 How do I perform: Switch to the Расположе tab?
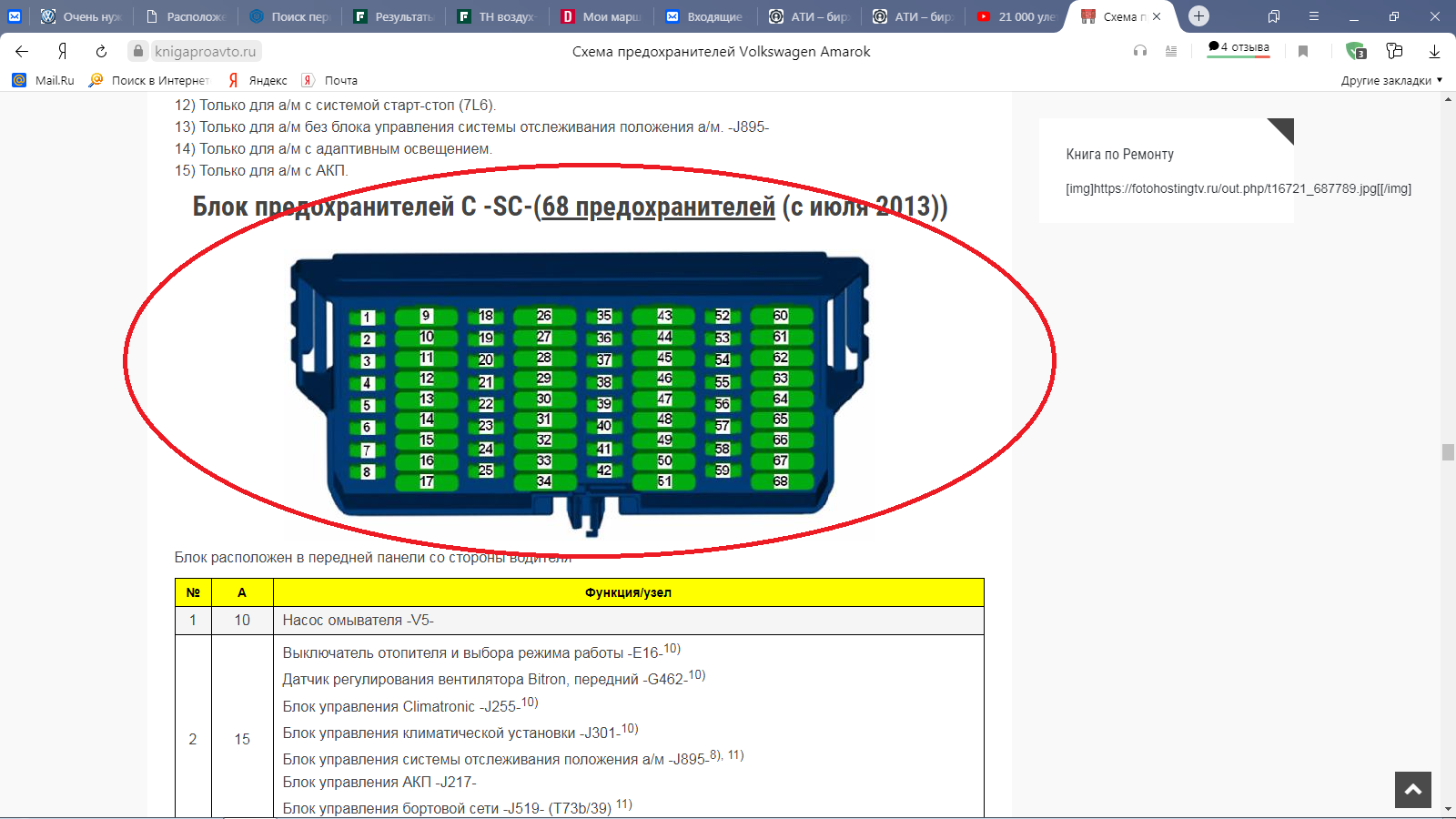[x=186, y=16]
